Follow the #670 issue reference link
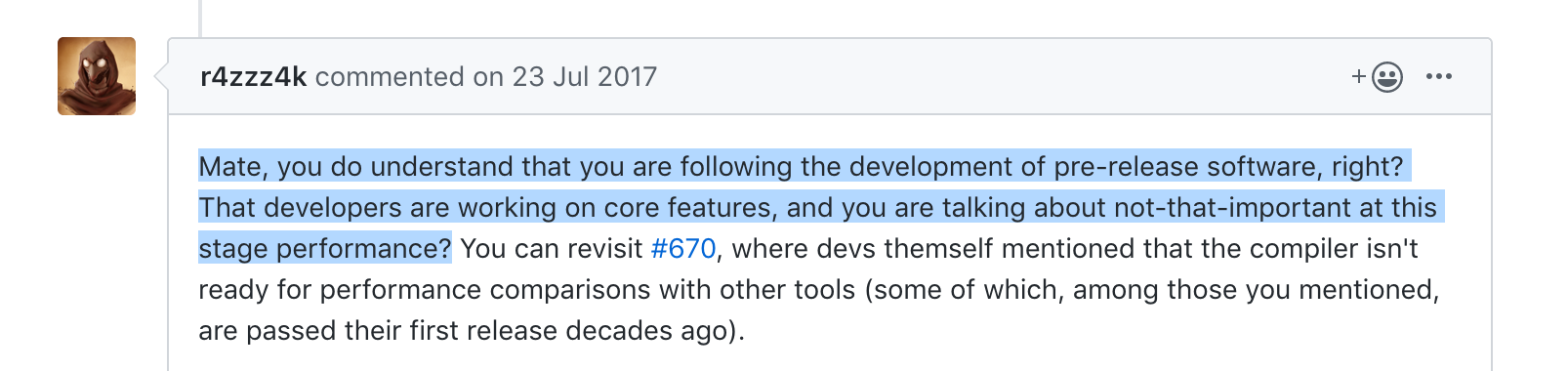 pyautogui.click(x=683, y=248)
